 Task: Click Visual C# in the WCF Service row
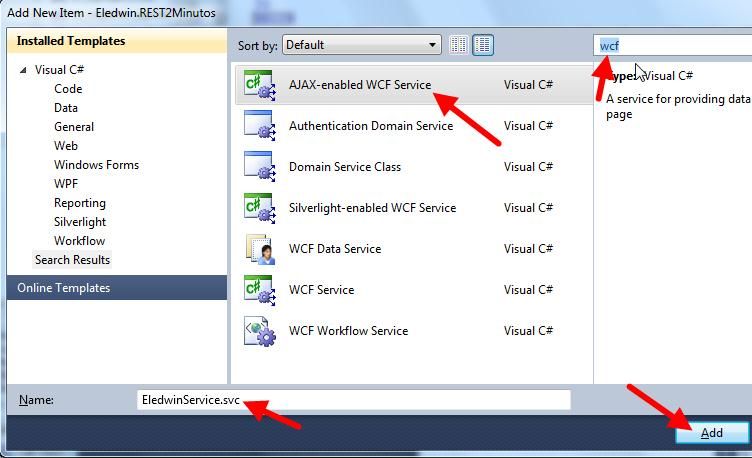pos(528,290)
